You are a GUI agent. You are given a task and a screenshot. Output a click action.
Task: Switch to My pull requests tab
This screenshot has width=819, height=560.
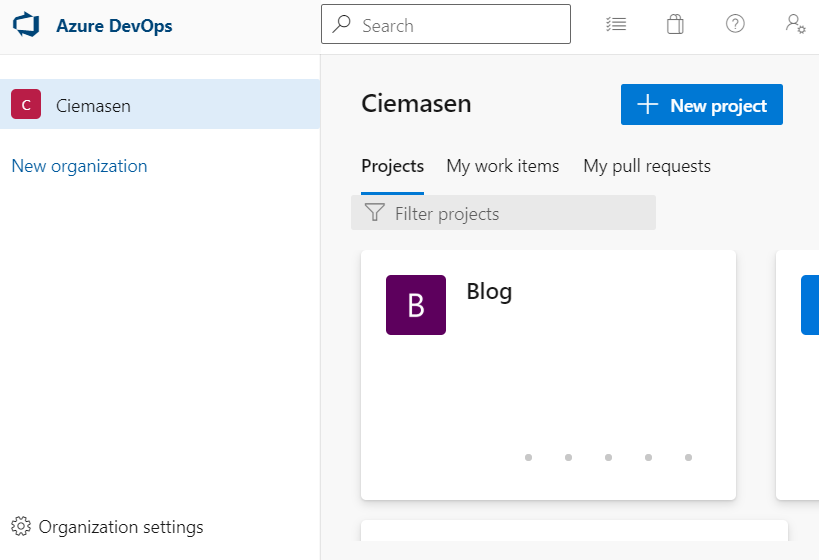[647, 166]
